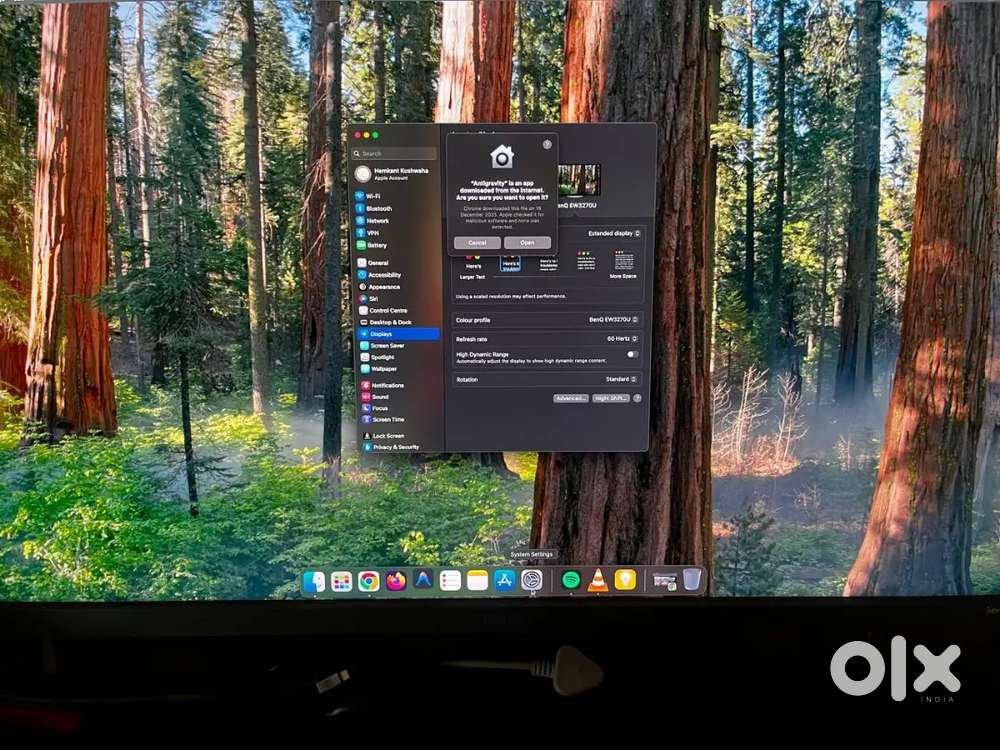1000x750 pixels.
Task: Select the More Space resolution thumbnail
Action: tap(624, 262)
